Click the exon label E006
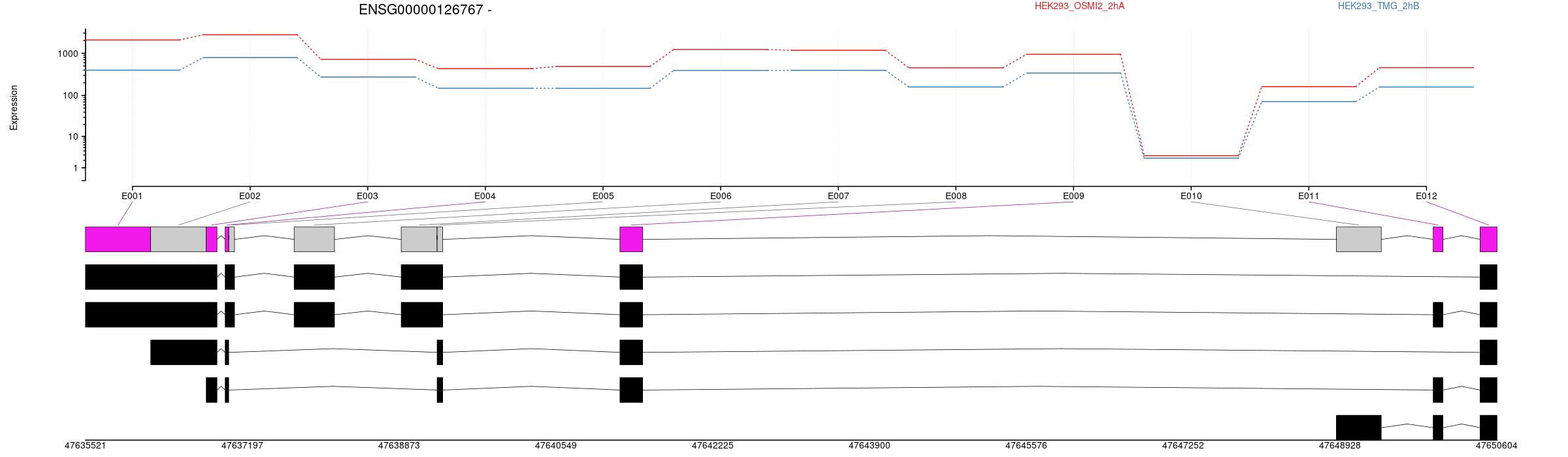 coord(721,196)
